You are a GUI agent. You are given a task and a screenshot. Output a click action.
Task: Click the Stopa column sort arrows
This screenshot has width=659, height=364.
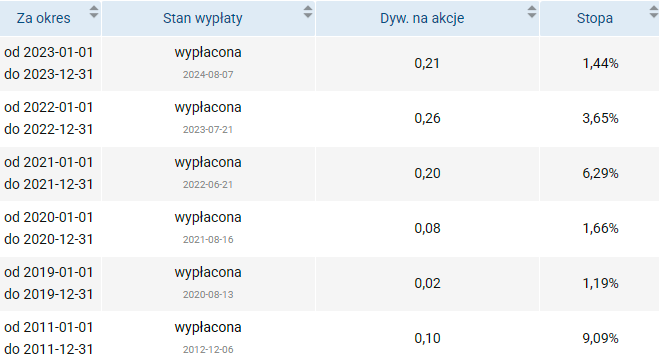654,12
